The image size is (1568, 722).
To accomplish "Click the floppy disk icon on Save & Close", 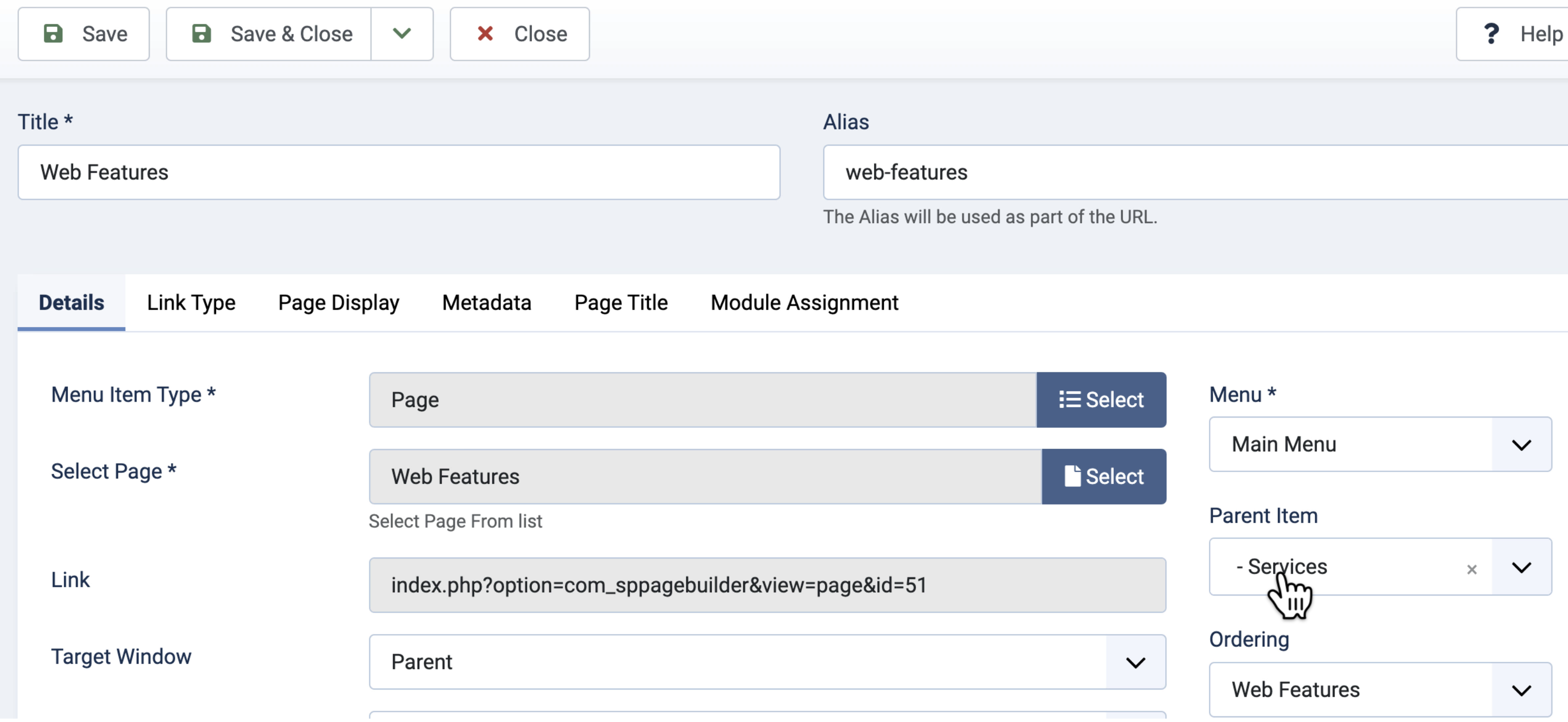I will [202, 33].
